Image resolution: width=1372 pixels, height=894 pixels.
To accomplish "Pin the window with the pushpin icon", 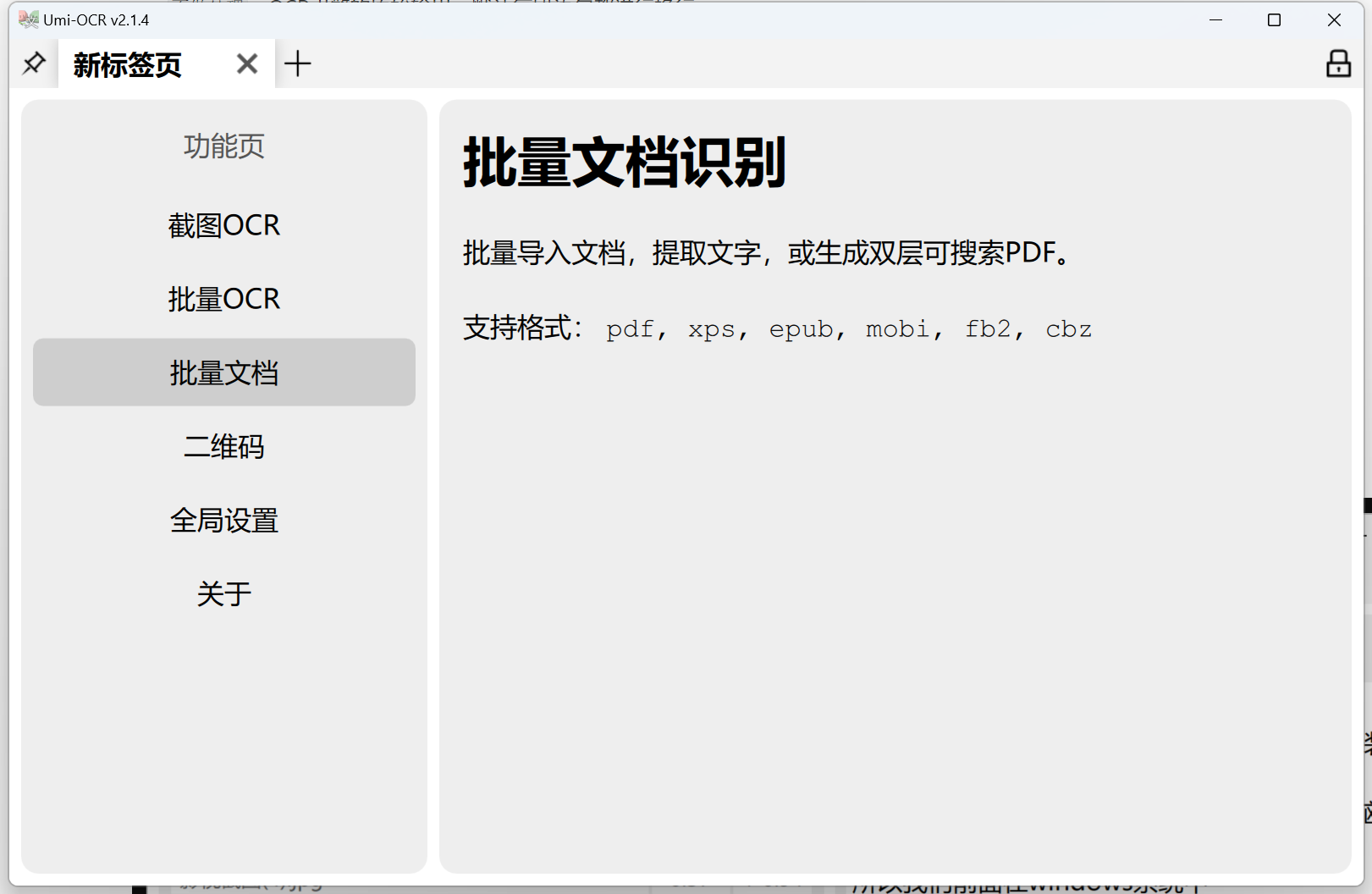I will 34,63.
